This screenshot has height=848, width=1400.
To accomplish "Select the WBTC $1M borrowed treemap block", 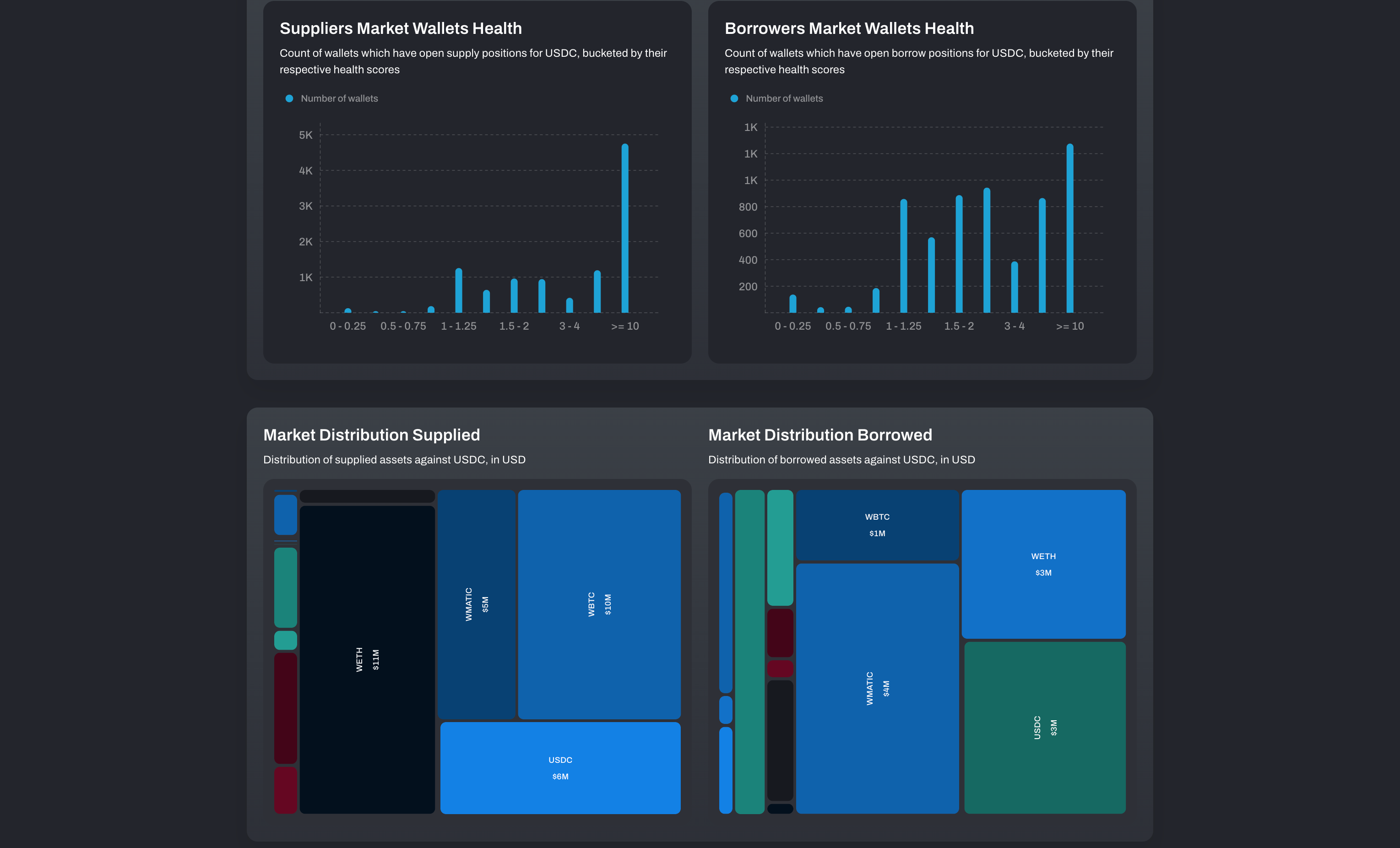I will tap(877, 525).
